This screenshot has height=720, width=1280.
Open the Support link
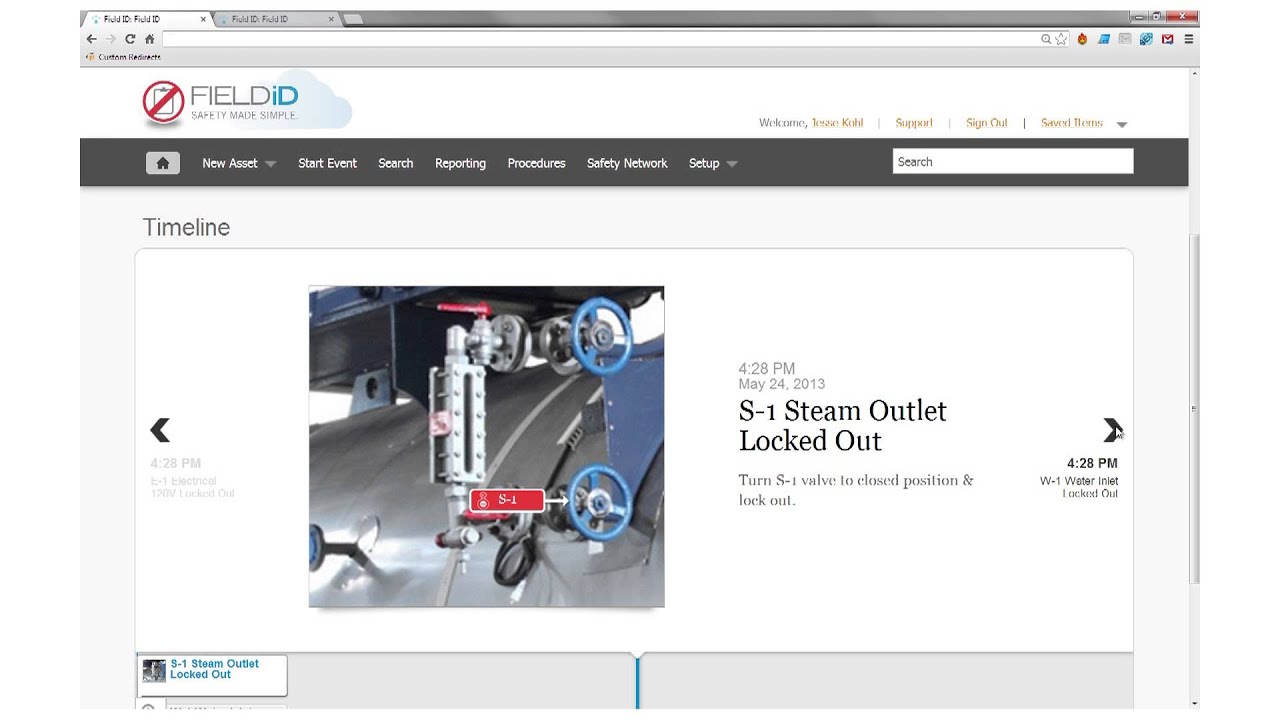914,123
